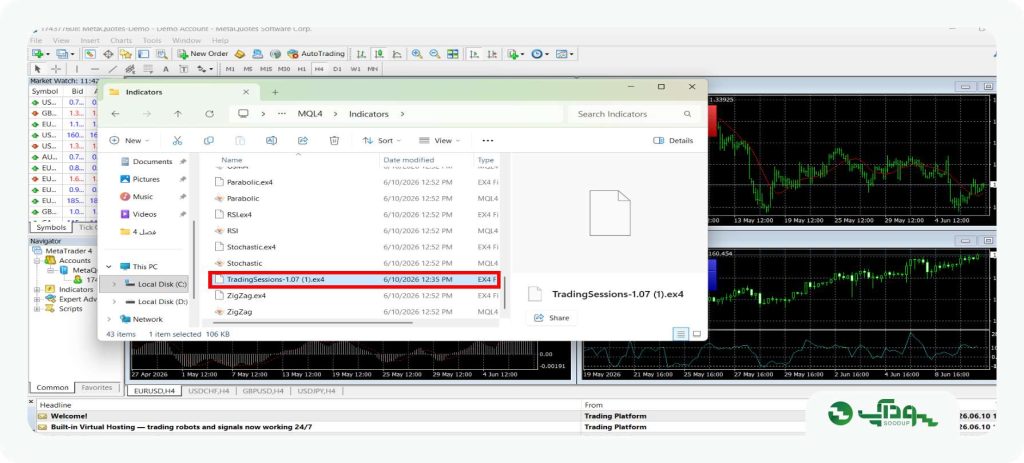Click MQL4 in the address breadcrumb
The height and width of the screenshot is (463, 1024).
310,114
